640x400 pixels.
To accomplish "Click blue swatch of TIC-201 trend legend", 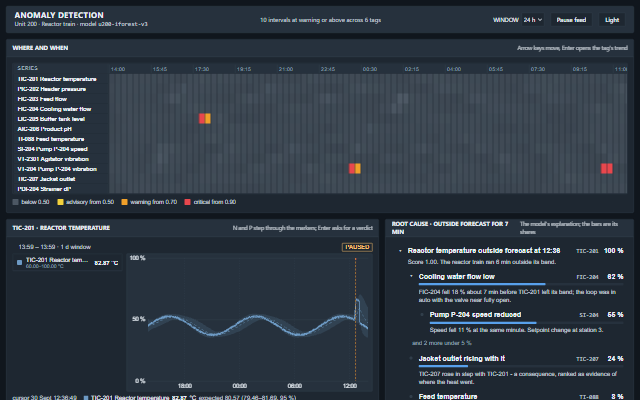I will [x=19, y=262].
